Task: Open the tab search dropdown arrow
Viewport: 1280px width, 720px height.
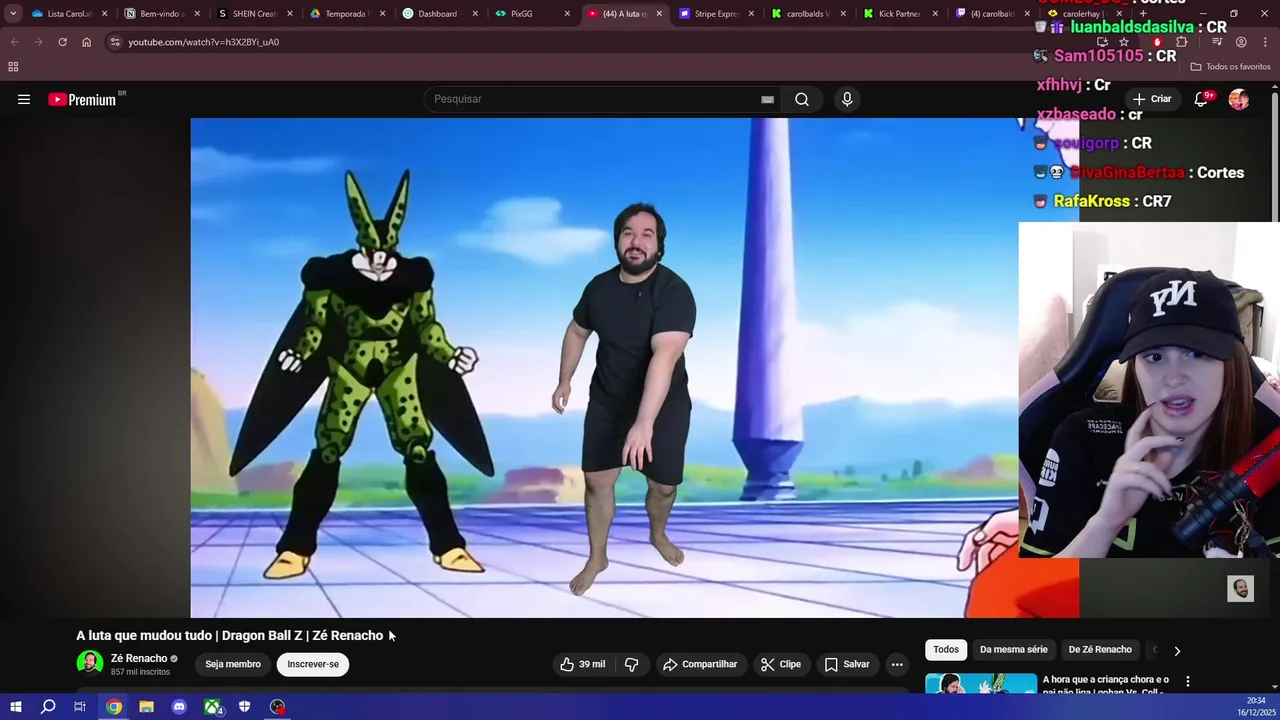Action: tap(13, 14)
